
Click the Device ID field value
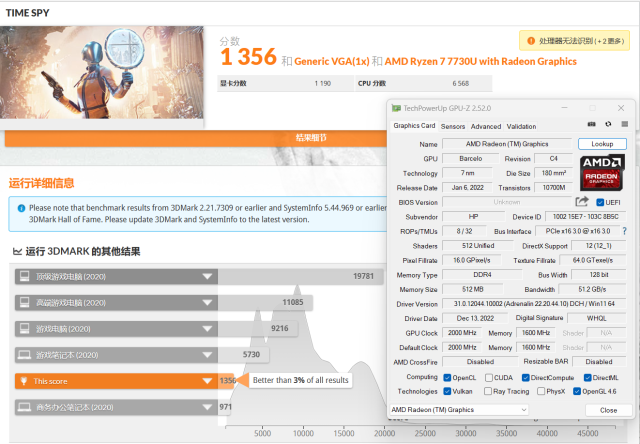pyautogui.click(x=585, y=217)
